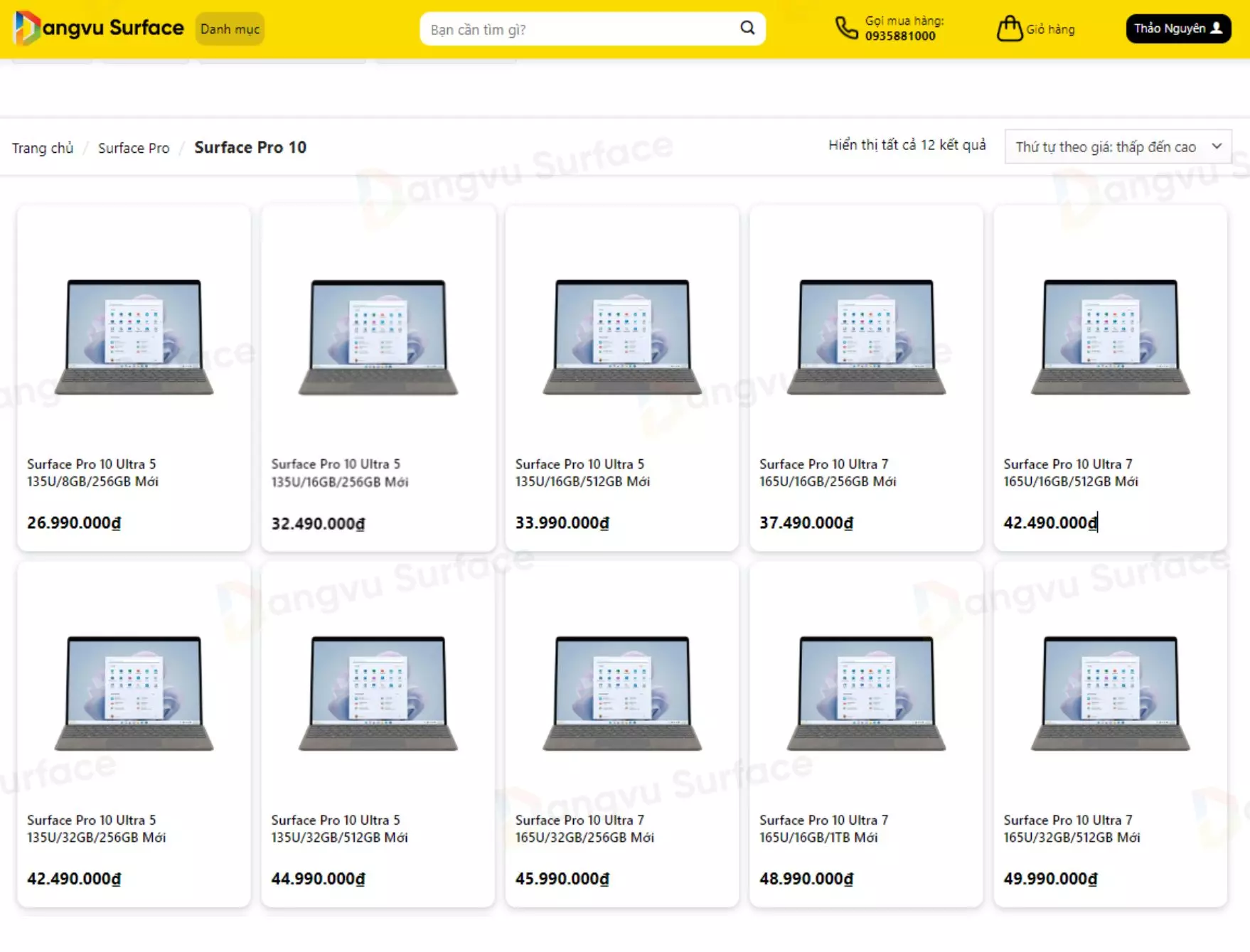Open Surface Pro 10 Ultra 5 135U/32GB/256GB title
The image size is (1250, 952).
point(97,829)
